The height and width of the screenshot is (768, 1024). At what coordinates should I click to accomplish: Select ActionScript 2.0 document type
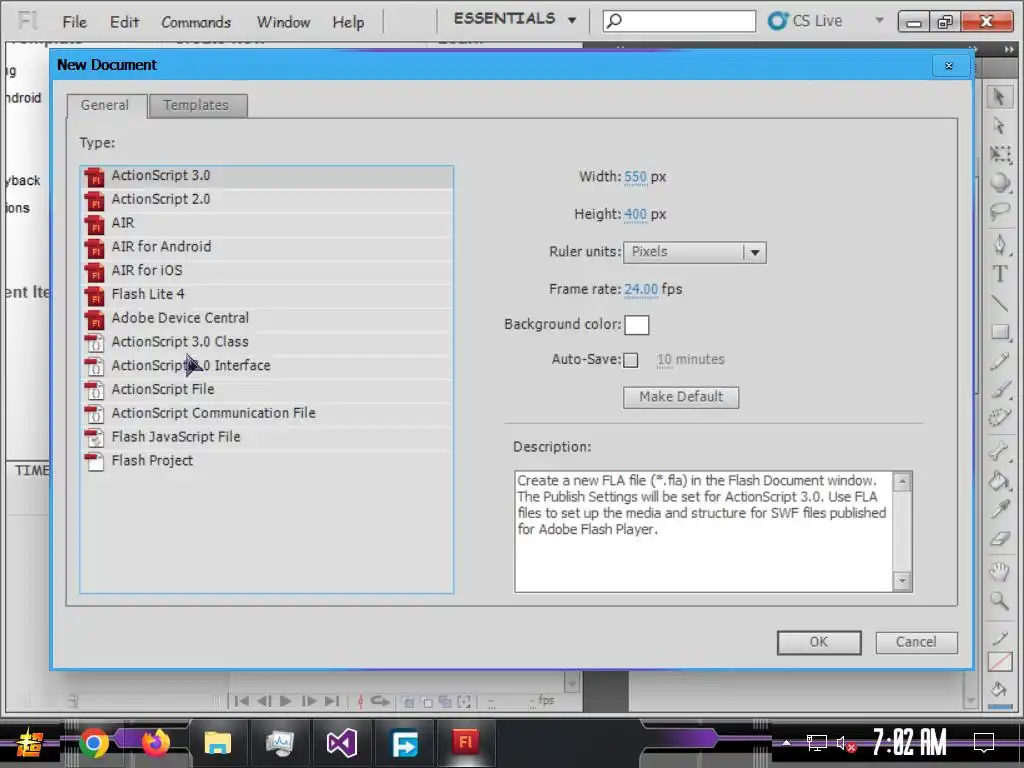[x=267, y=199]
